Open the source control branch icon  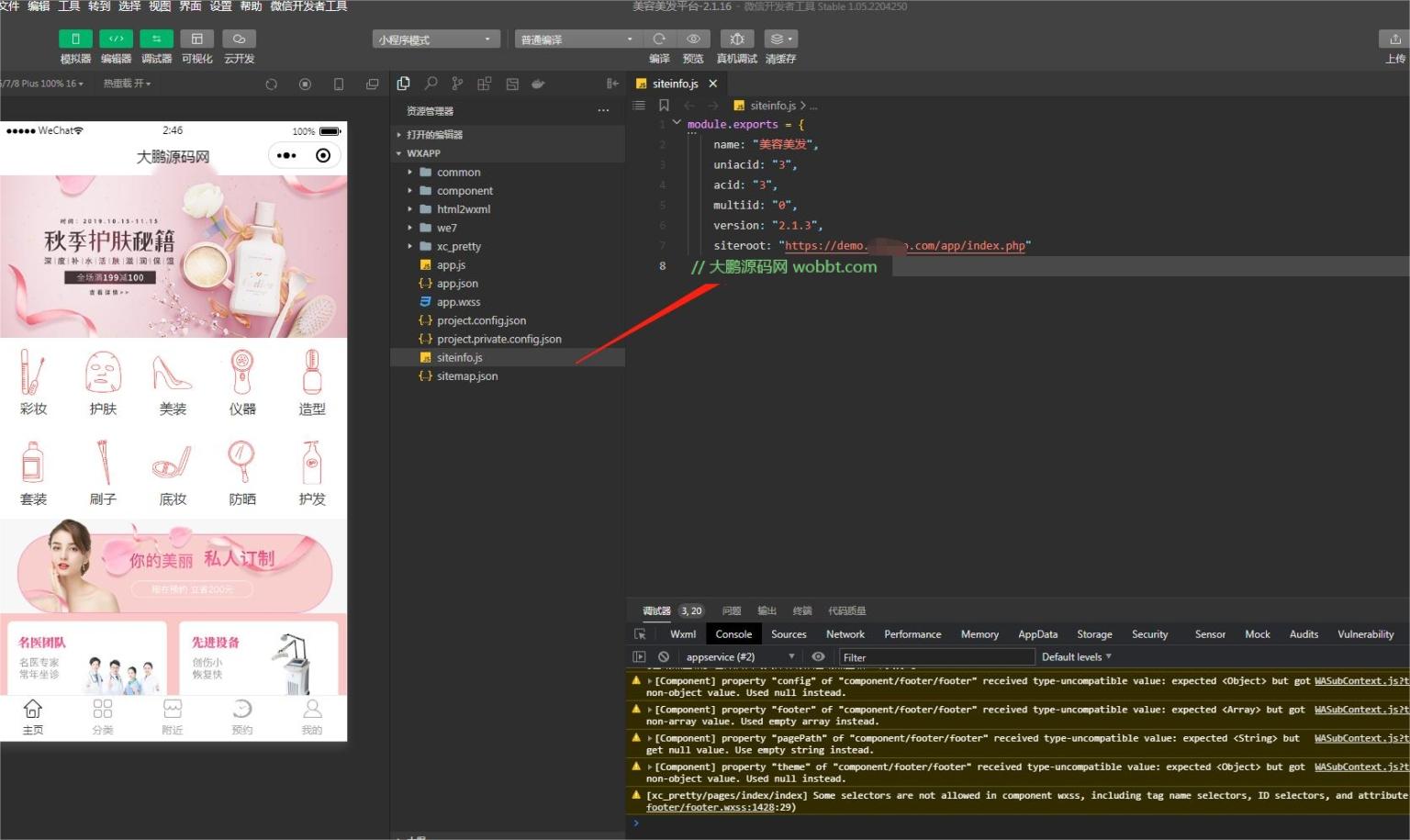457,84
